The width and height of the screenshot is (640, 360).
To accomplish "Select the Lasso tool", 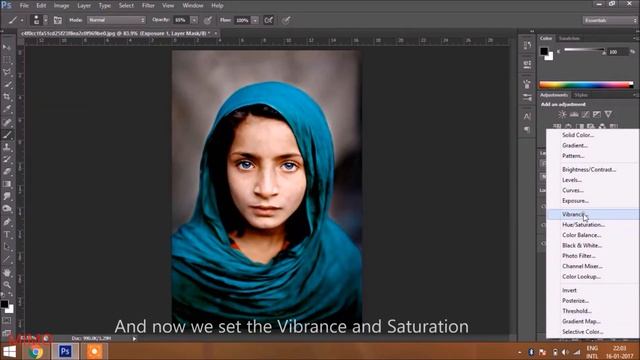I will point(7,72).
